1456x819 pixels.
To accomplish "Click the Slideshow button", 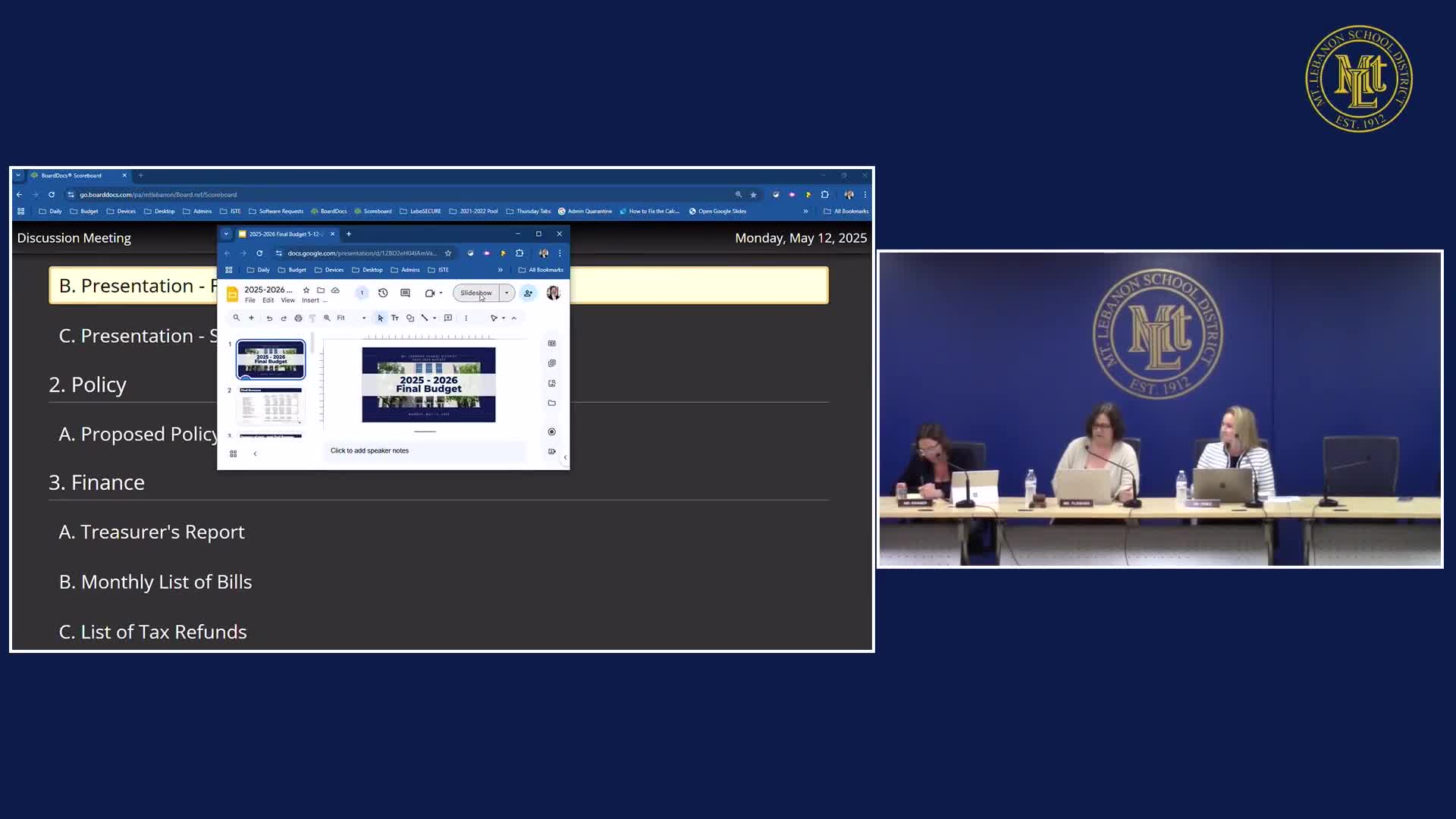I will tap(475, 293).
